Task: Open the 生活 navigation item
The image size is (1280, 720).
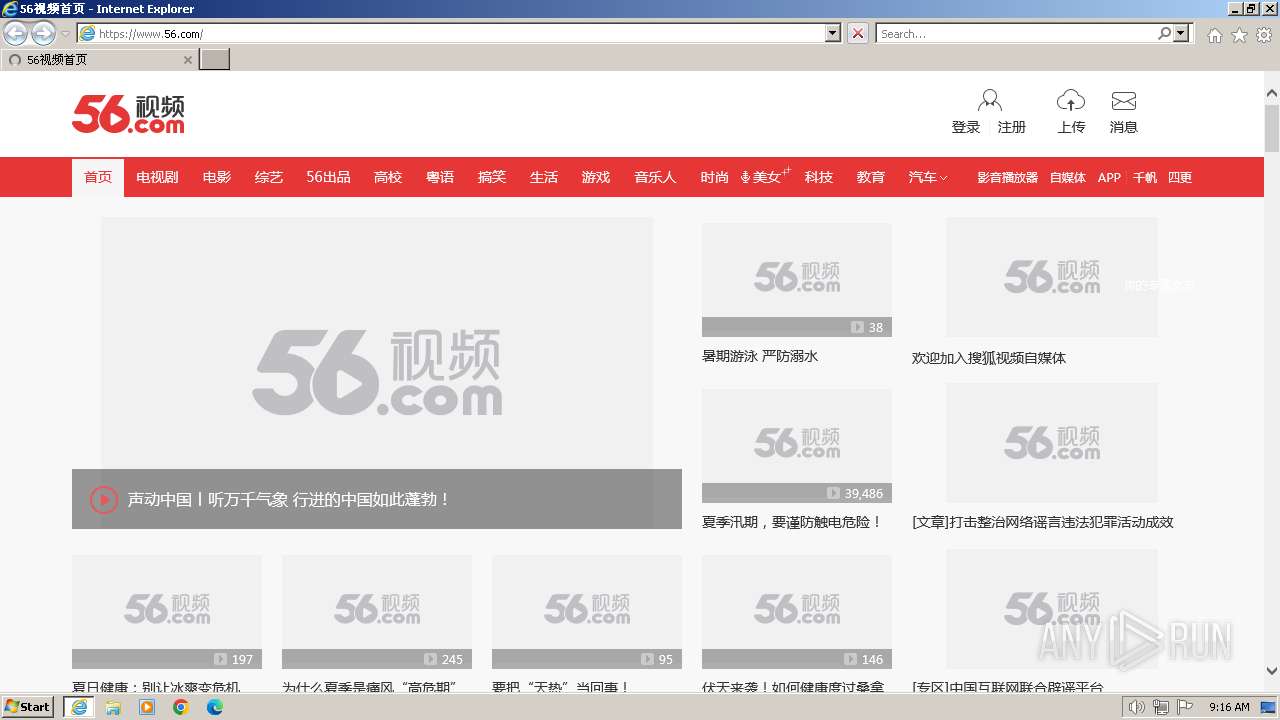Action: [544, 177]
